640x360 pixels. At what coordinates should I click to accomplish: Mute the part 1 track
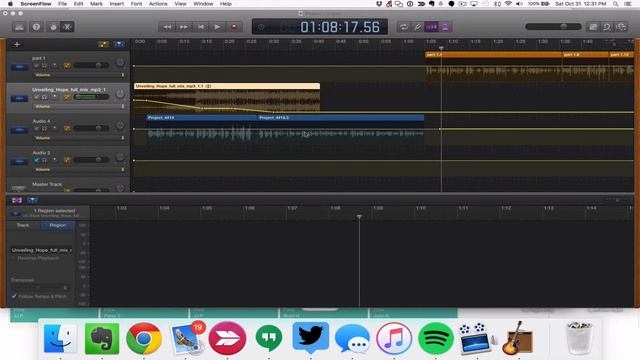tap(36, 65)
